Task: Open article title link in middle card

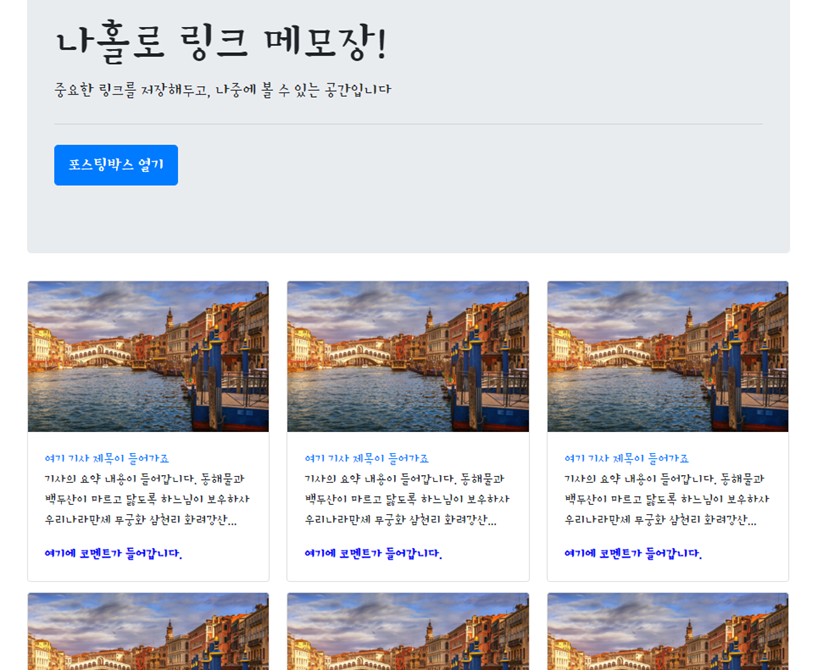Action: pyautogui.click(x=367, y=459)
